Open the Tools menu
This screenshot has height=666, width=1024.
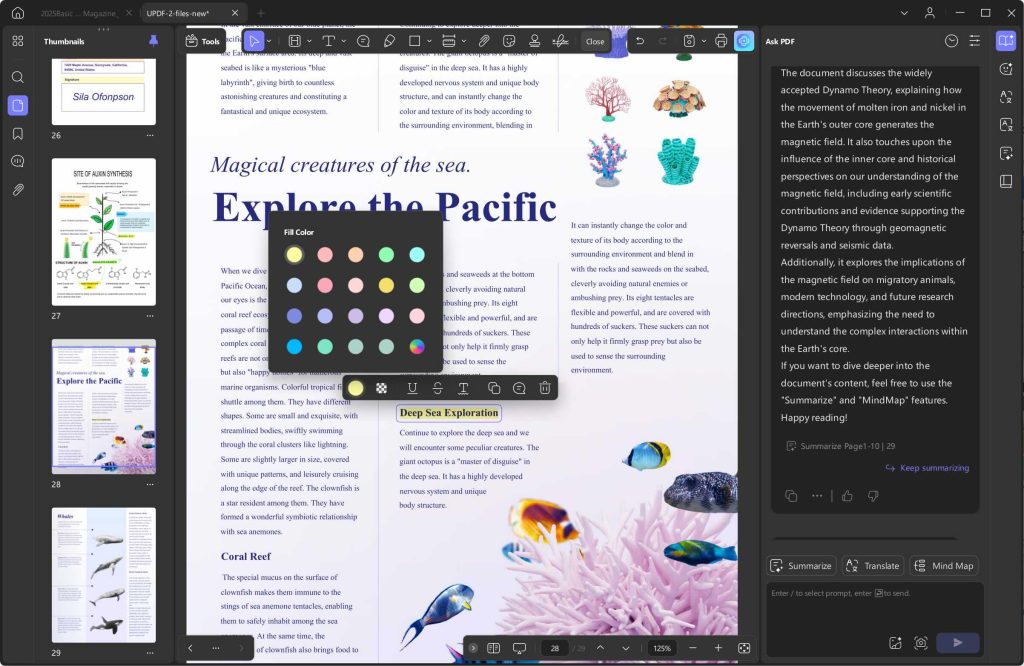(x=203, y=41)
